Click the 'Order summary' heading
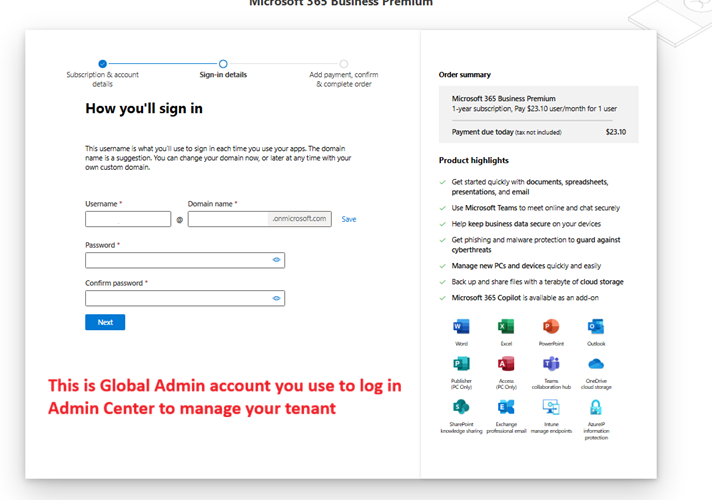Viewport: 712px width, 500px height. 465,74
